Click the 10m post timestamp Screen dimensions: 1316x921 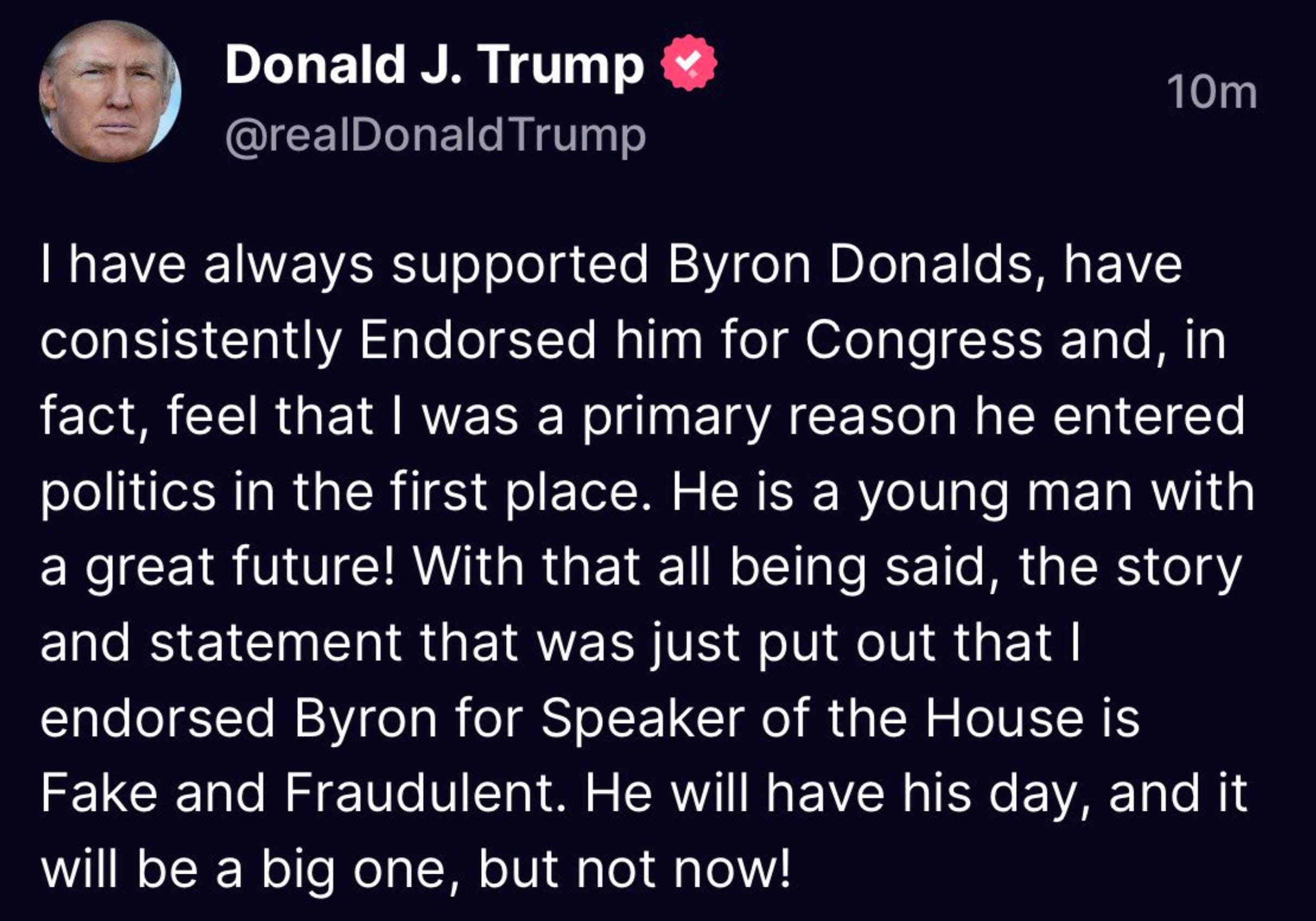pyautogui.click(x=1212, y=93)
